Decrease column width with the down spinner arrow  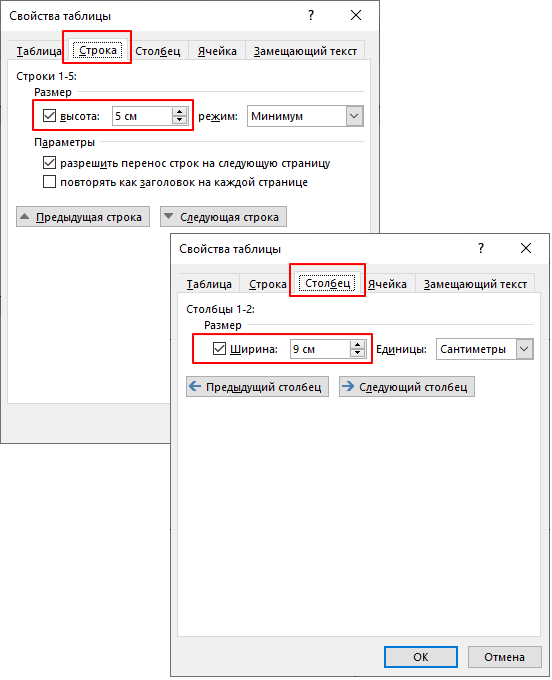pyautogui.click(x=357, y=353)
